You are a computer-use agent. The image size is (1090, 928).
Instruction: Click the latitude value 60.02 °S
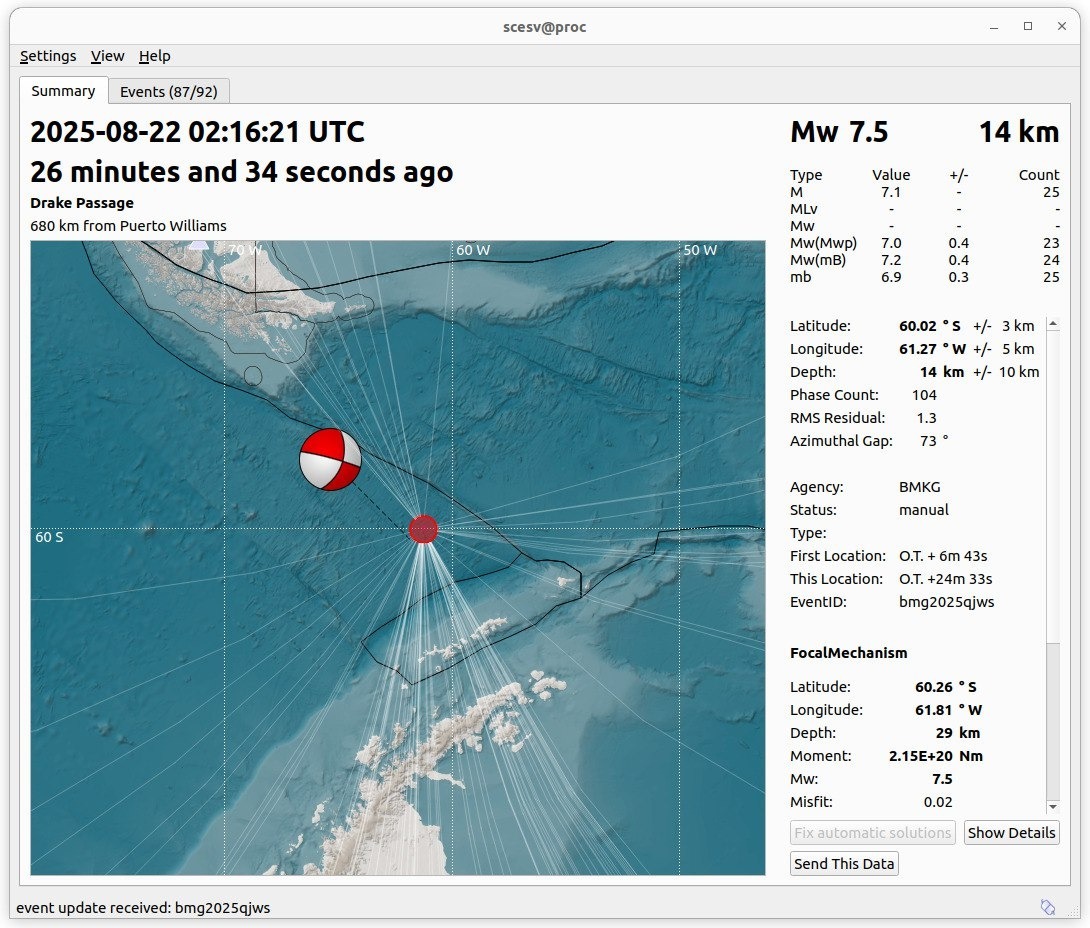pyautogui.click(x=930, y=326)
